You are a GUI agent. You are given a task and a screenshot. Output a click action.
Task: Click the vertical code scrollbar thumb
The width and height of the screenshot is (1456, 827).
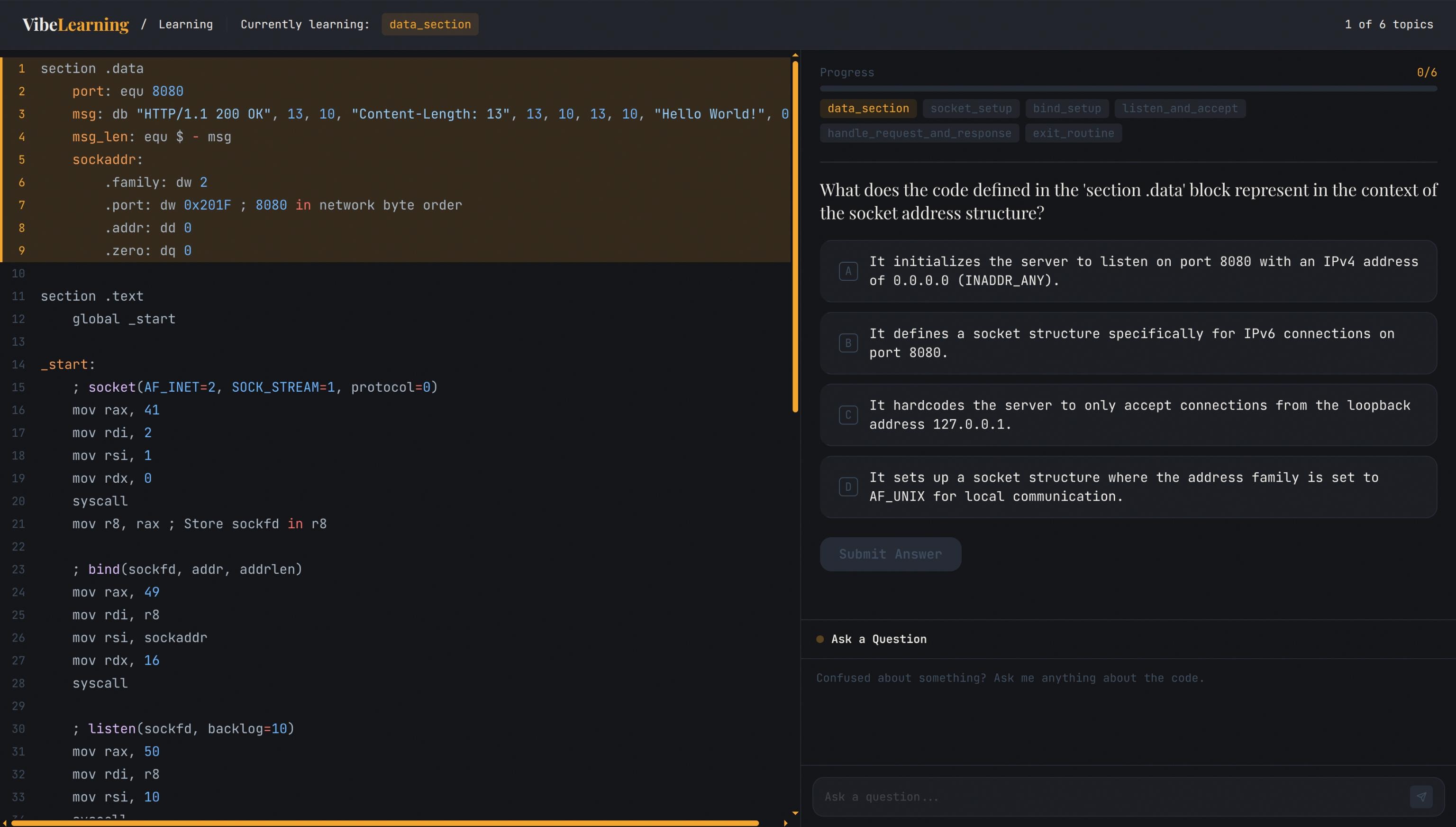tap(795, 236)
